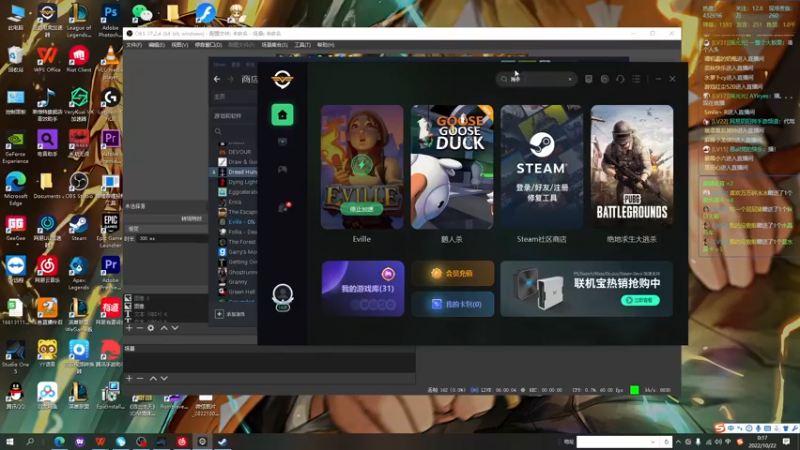
Task: Click the add game plus button in Steam
Action: click(219, 314)
